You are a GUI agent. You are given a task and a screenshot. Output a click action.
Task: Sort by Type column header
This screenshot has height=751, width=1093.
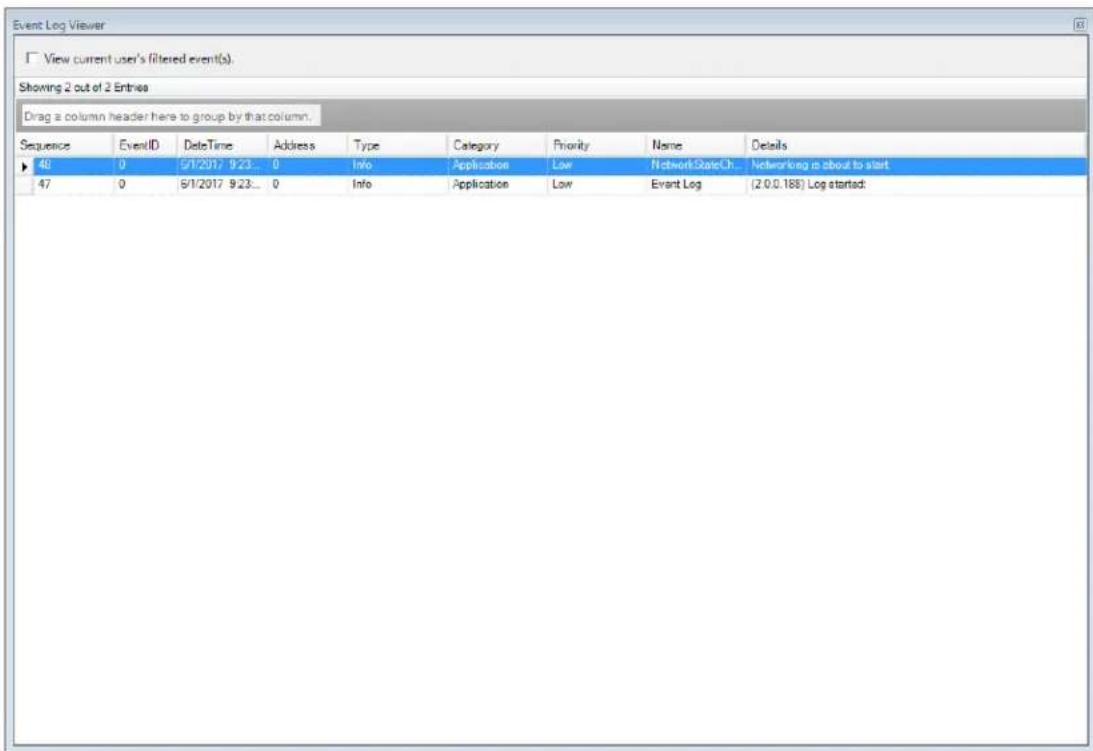[397, 145]
